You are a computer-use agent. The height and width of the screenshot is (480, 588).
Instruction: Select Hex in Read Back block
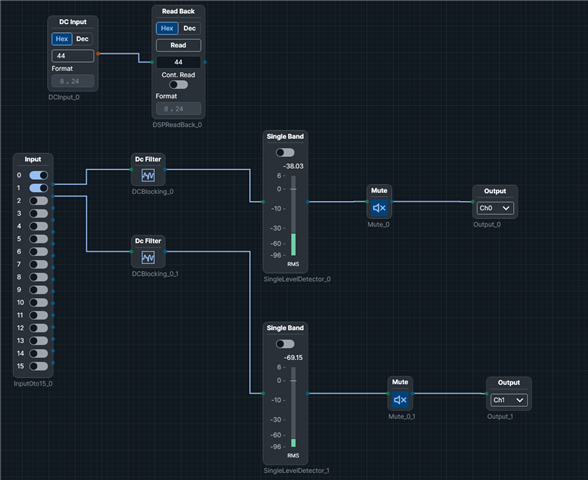click(x=167, y=28)
